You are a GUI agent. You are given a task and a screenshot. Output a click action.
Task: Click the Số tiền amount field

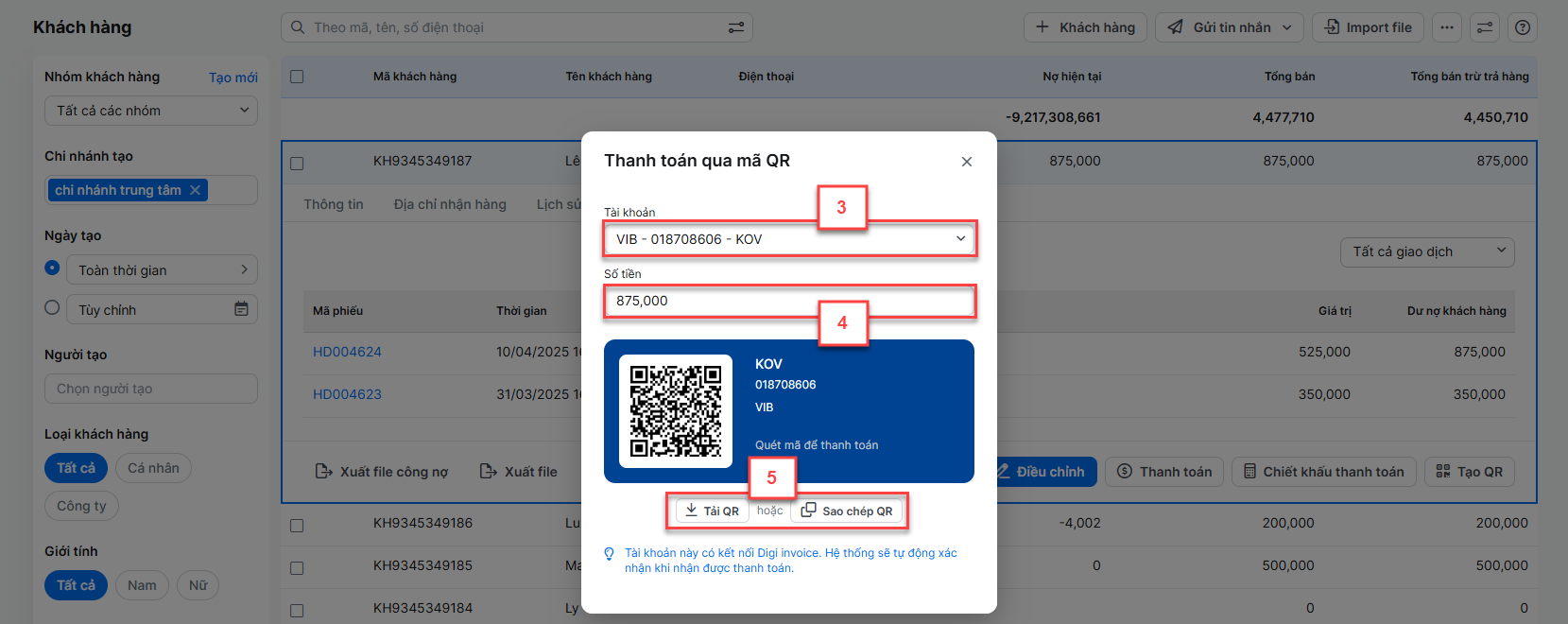coord(789,301)
